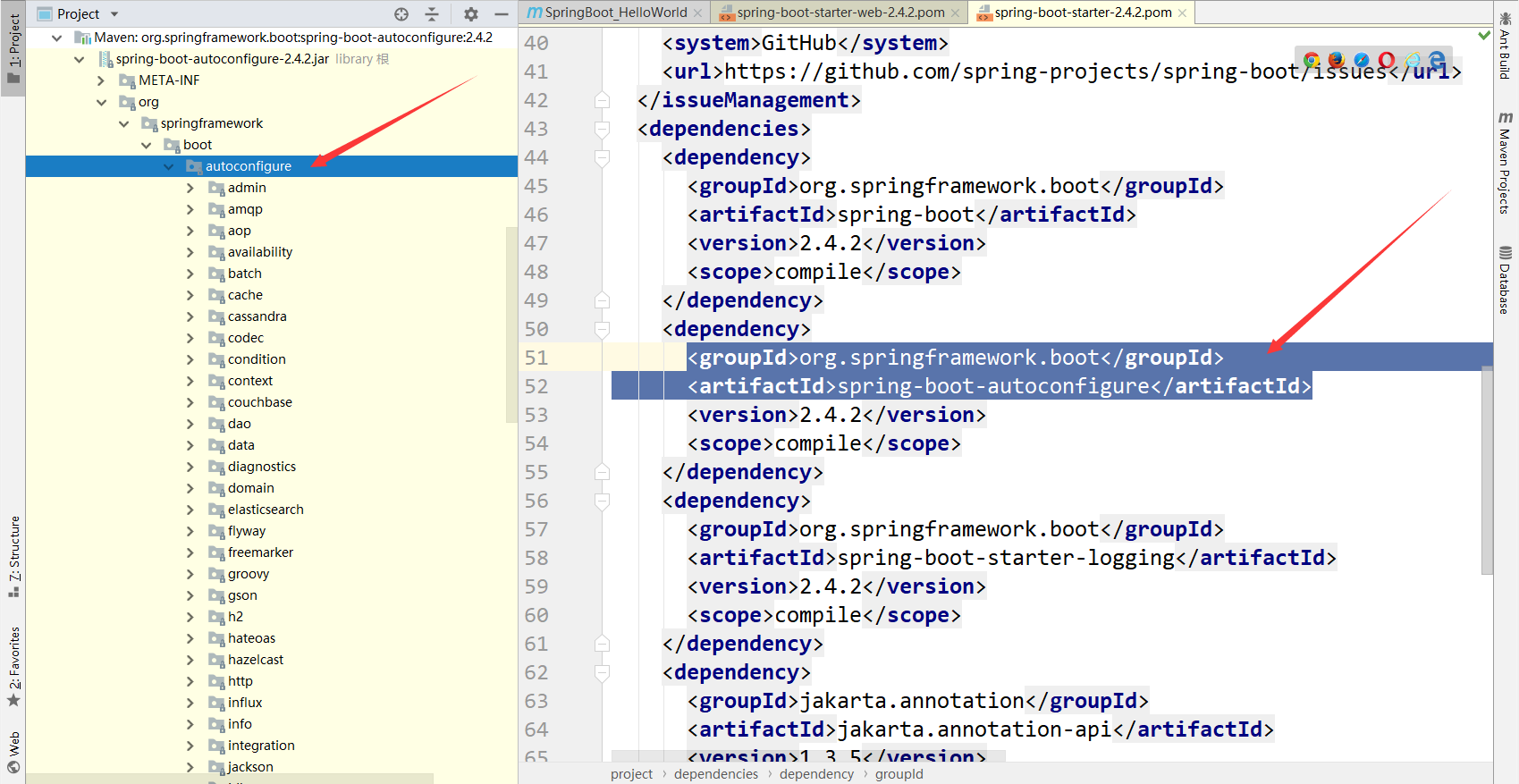
Task: Click 'groupId' in the breadcrumb bar
Action: coord(899,774)
